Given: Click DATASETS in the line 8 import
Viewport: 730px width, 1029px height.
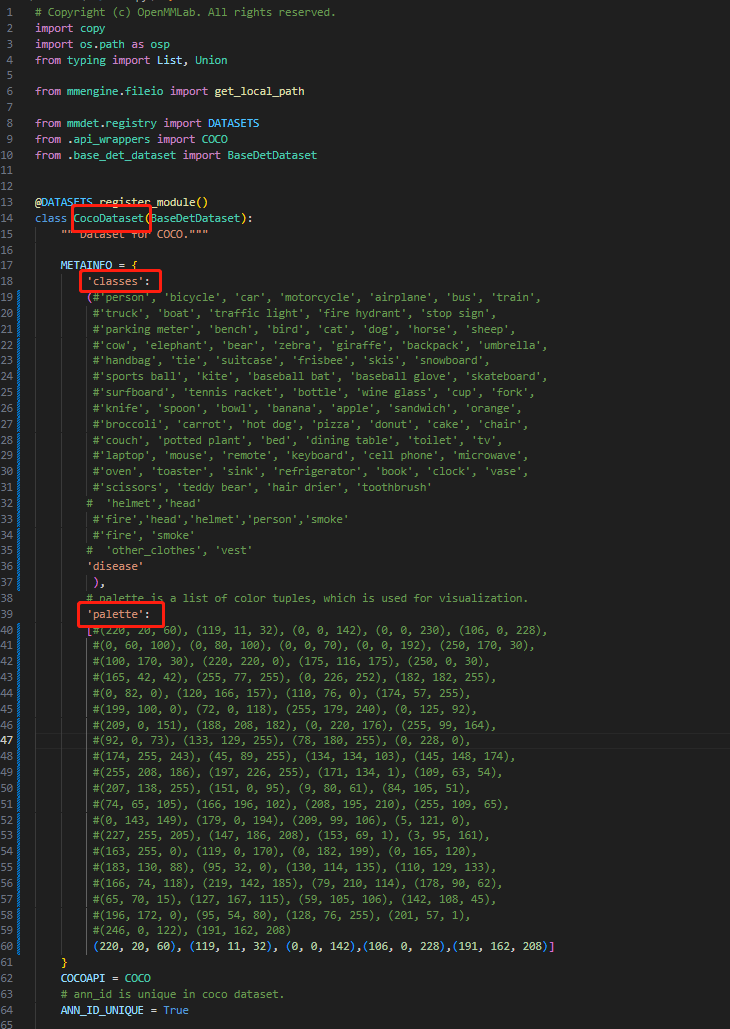Looking at the screenshot, I should pos(234,123).
